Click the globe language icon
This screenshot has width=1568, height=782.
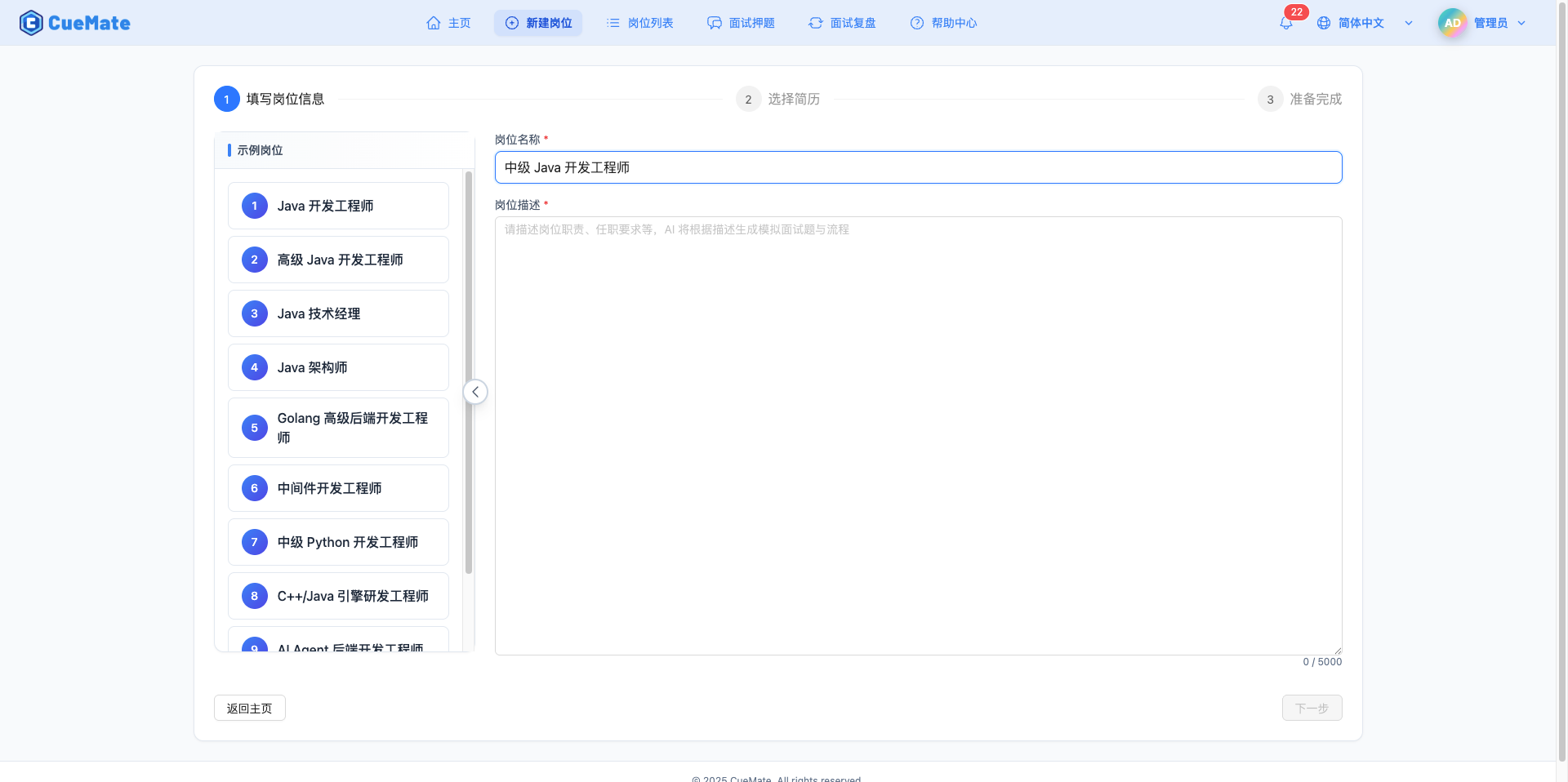[x=1324, y=22]
